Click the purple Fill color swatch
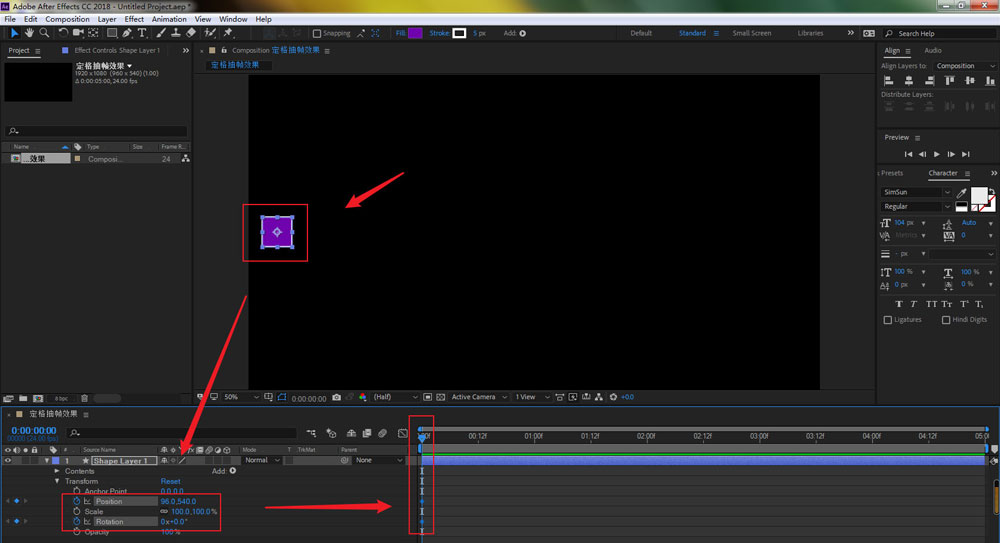Image resolution: width=1000 pixels, height=543 pixels. coord(415,33)
